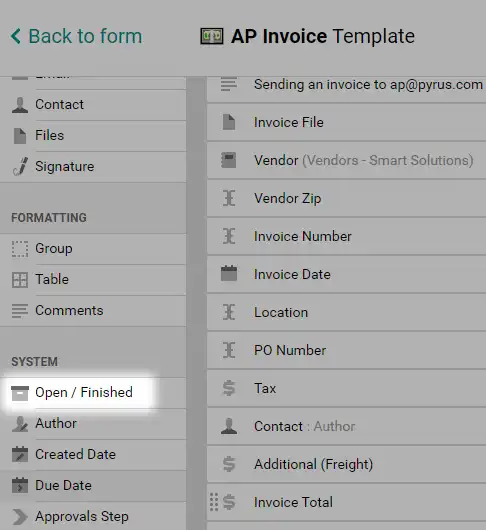Select the Vendor Zip text field
This screenshot has height=530, width=486.
(x=346, y=198)
